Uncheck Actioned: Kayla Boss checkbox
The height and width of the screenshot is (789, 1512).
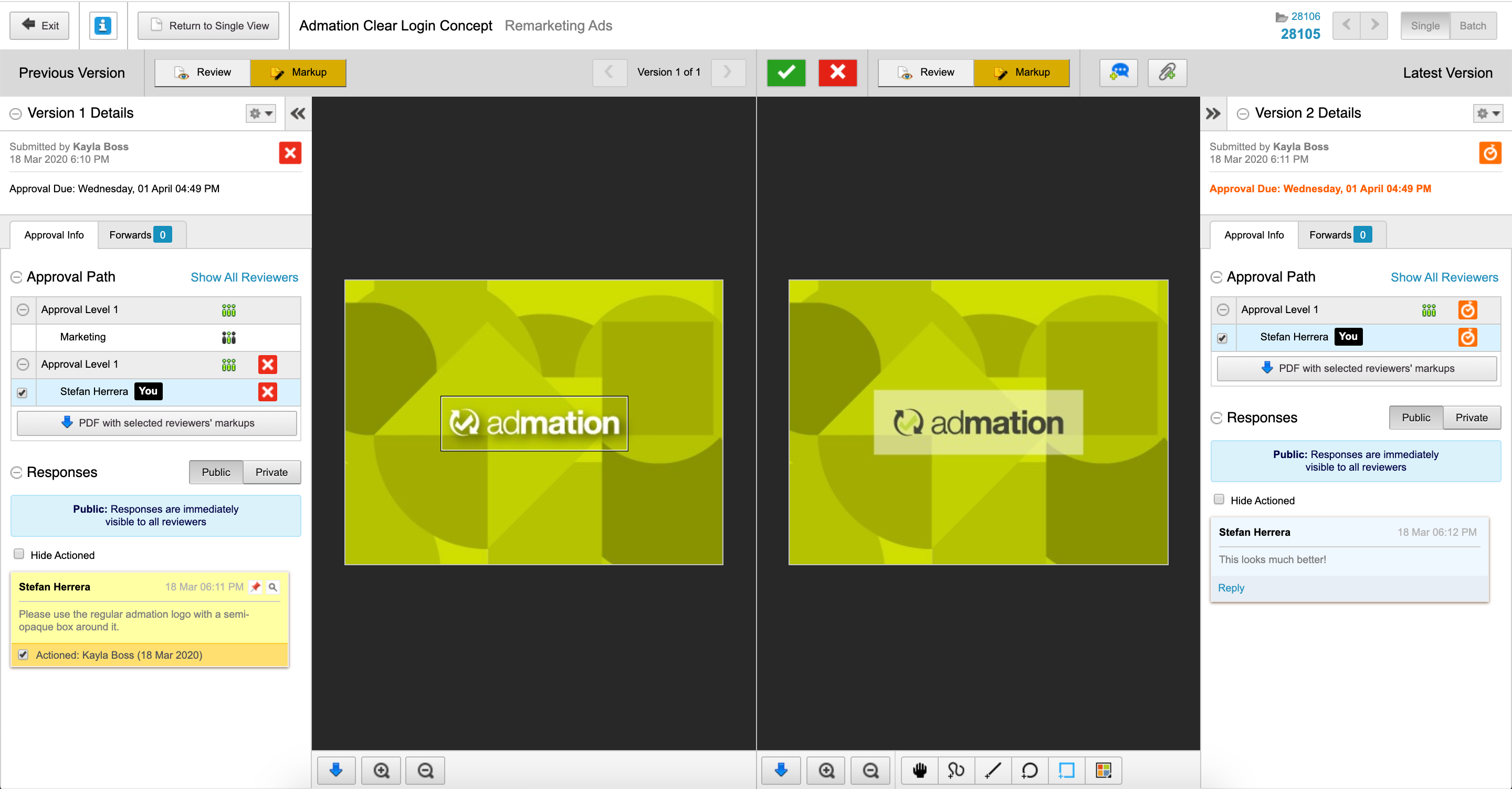(x=24, y=655)
